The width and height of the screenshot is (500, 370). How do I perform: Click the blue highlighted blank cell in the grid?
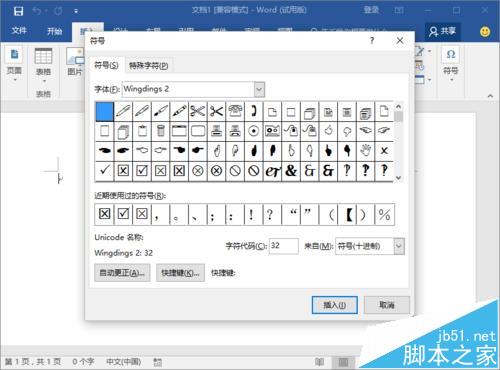click(x=104, y=111)
